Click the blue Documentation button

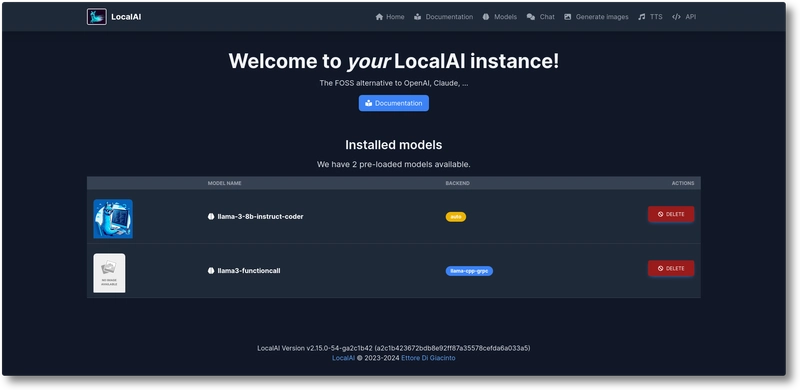click(393, 103)
